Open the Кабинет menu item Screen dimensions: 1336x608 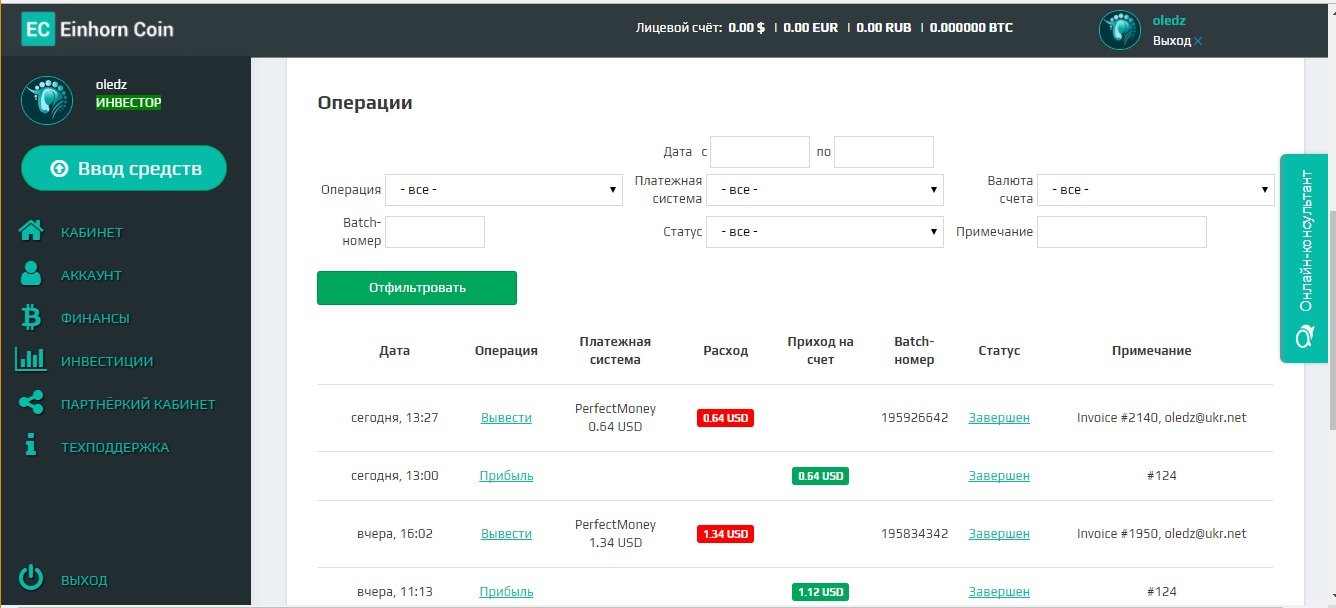tap(92, 232)
